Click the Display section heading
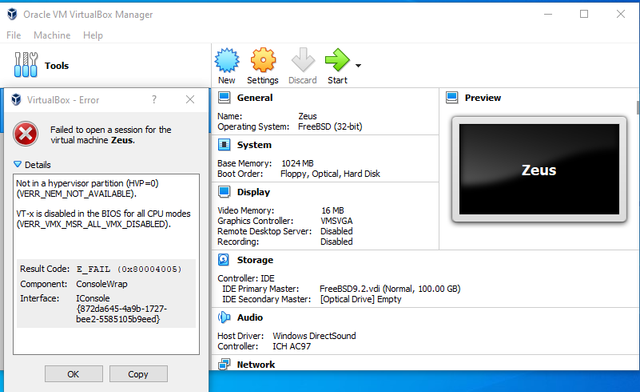This screenshot has width=640, height=392. point(253,192)
